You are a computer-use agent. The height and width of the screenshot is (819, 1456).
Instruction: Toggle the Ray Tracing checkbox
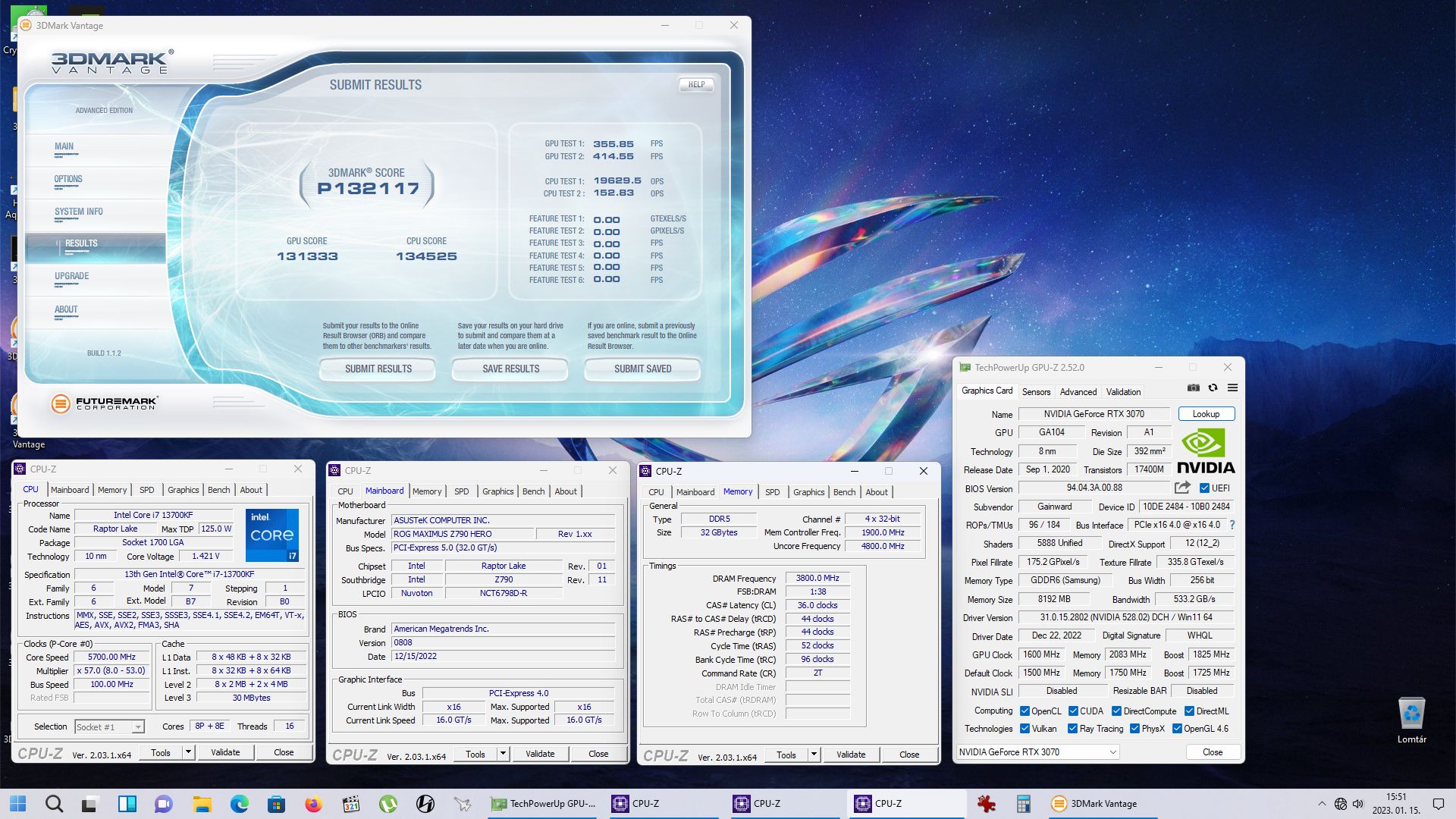coord(1072,729)
